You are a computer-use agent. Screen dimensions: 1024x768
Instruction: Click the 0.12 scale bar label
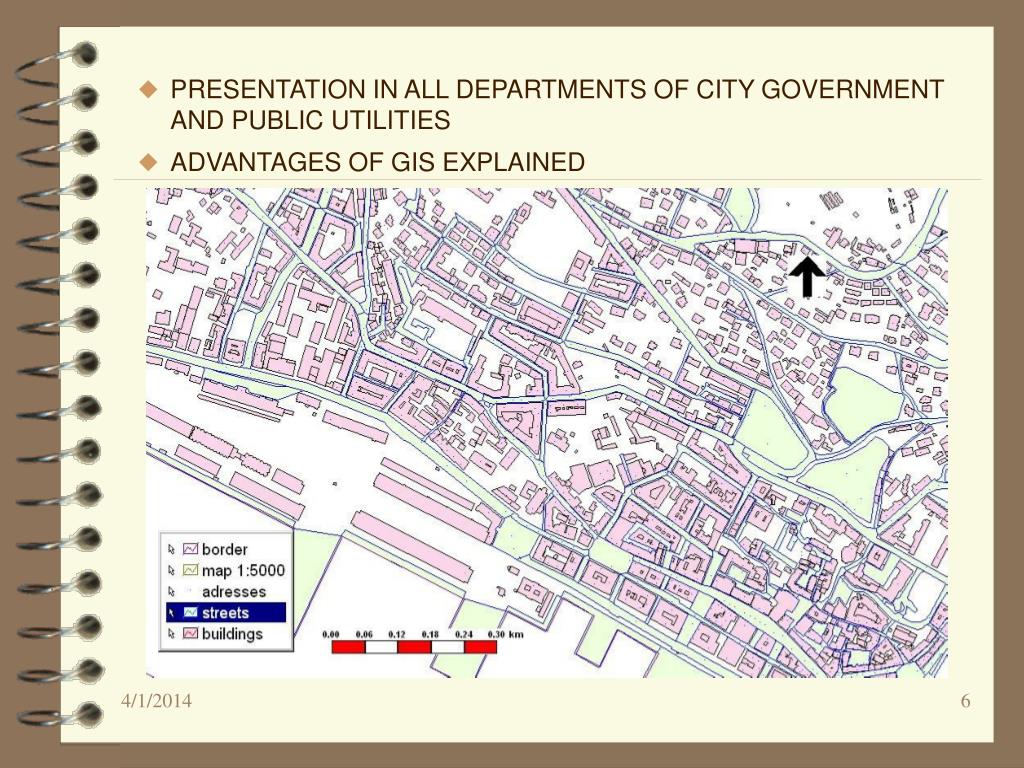pos(396,634)
